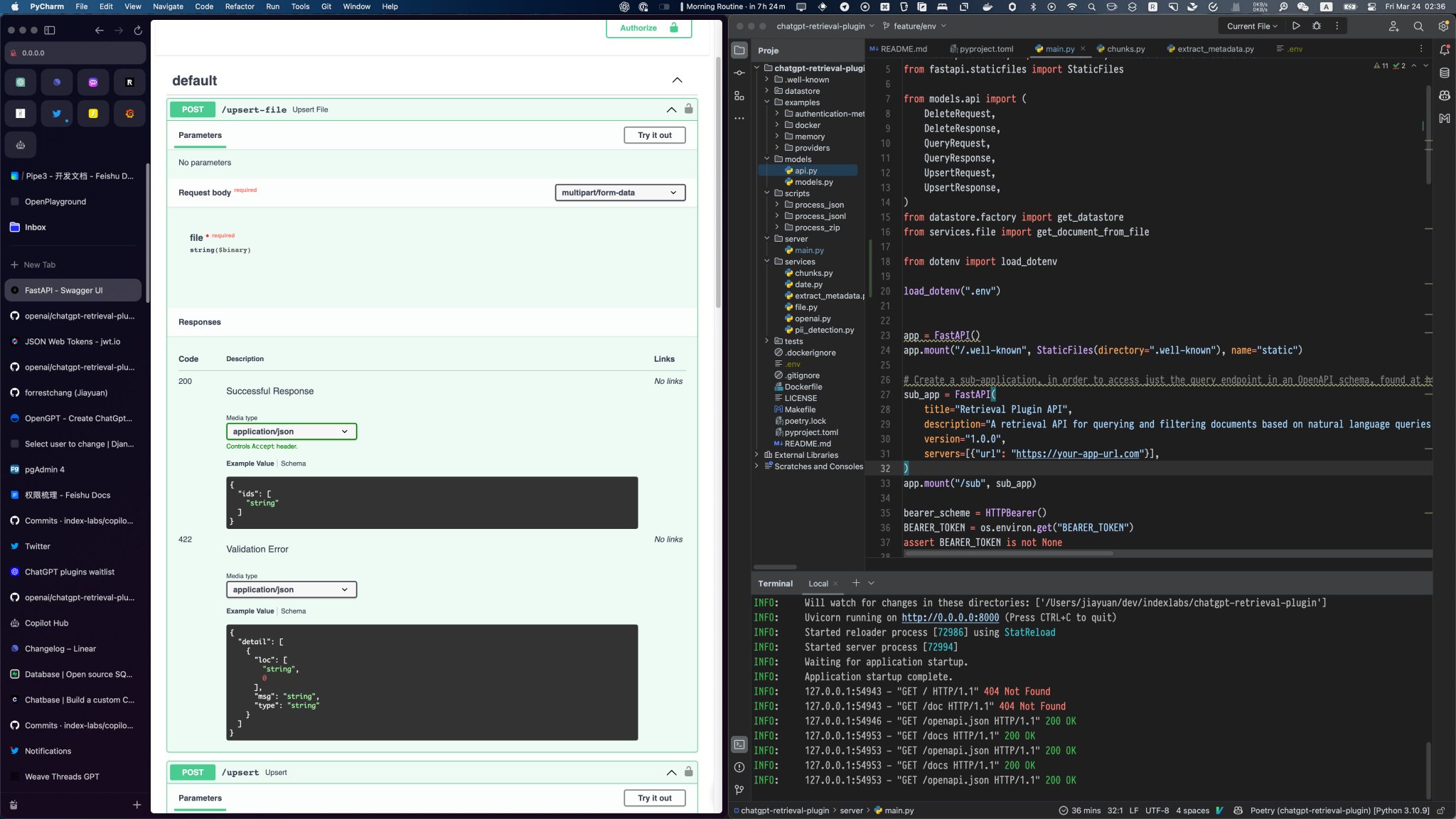This screenshot has width=1456, height=819.
Task: Open the Database tool window icon
Action: [x=1444, y=73]
